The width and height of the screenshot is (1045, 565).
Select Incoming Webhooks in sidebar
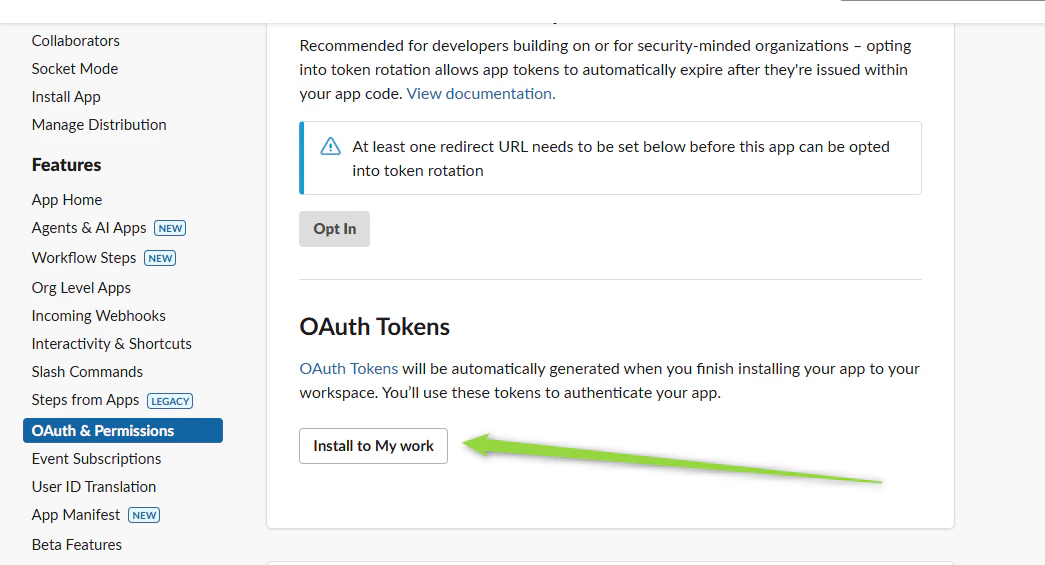(99, 316)
